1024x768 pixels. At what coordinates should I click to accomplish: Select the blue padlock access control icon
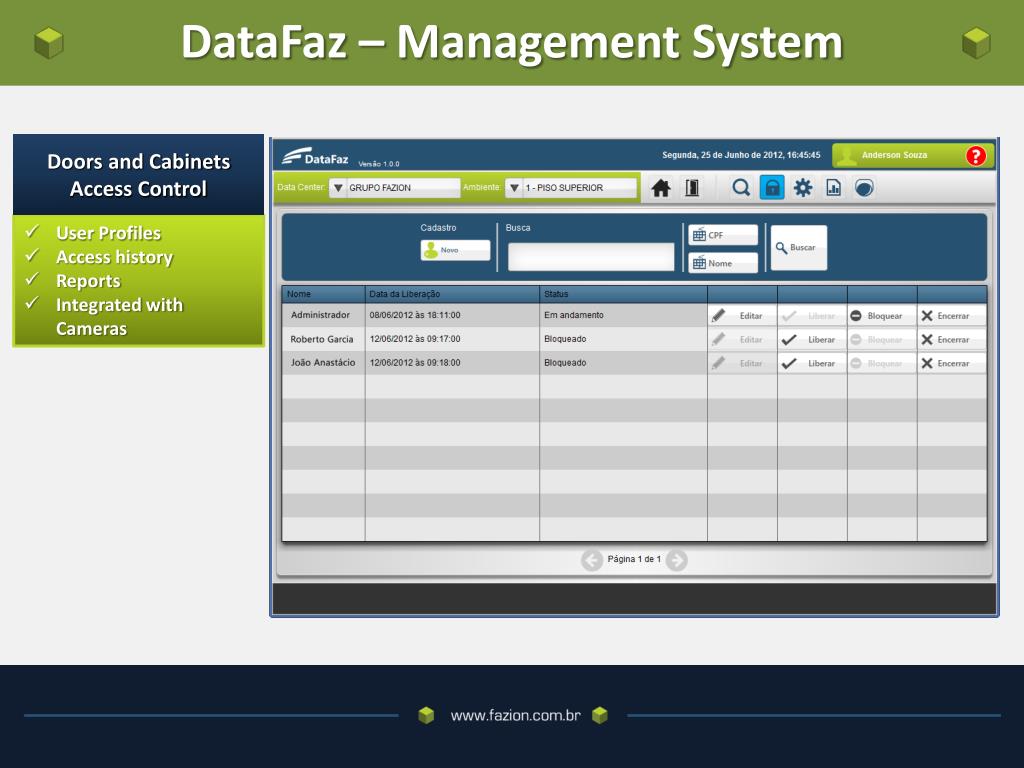pos(772,188)
